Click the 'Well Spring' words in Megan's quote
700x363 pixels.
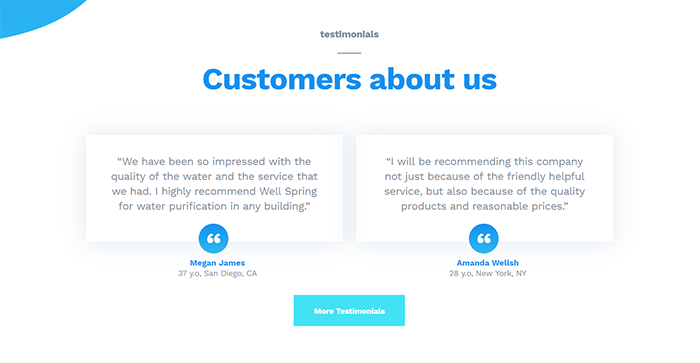pos(288,191)
